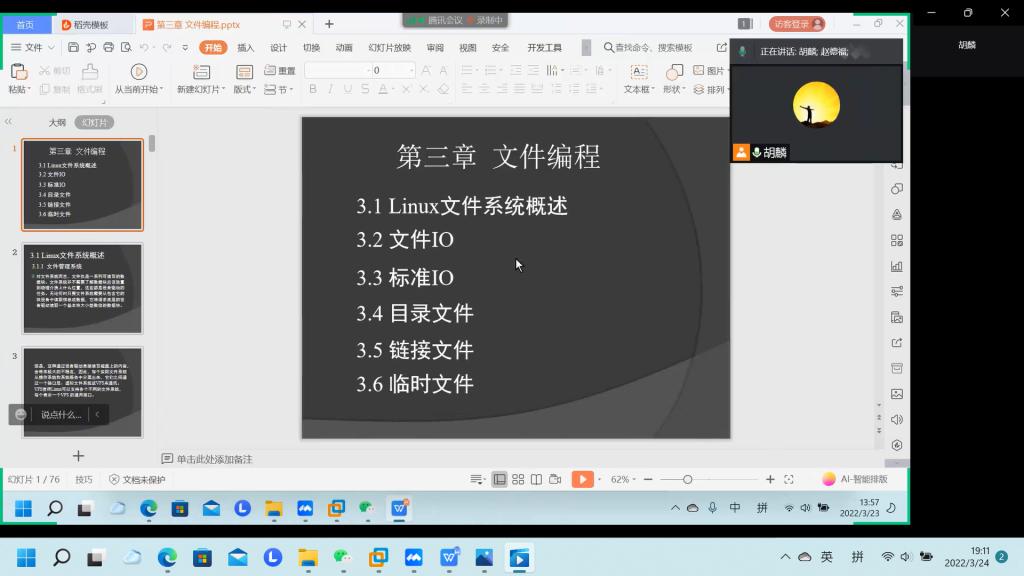The image size is (1024, 576).
Task: Click the New Slide icon
Action: 201,72
